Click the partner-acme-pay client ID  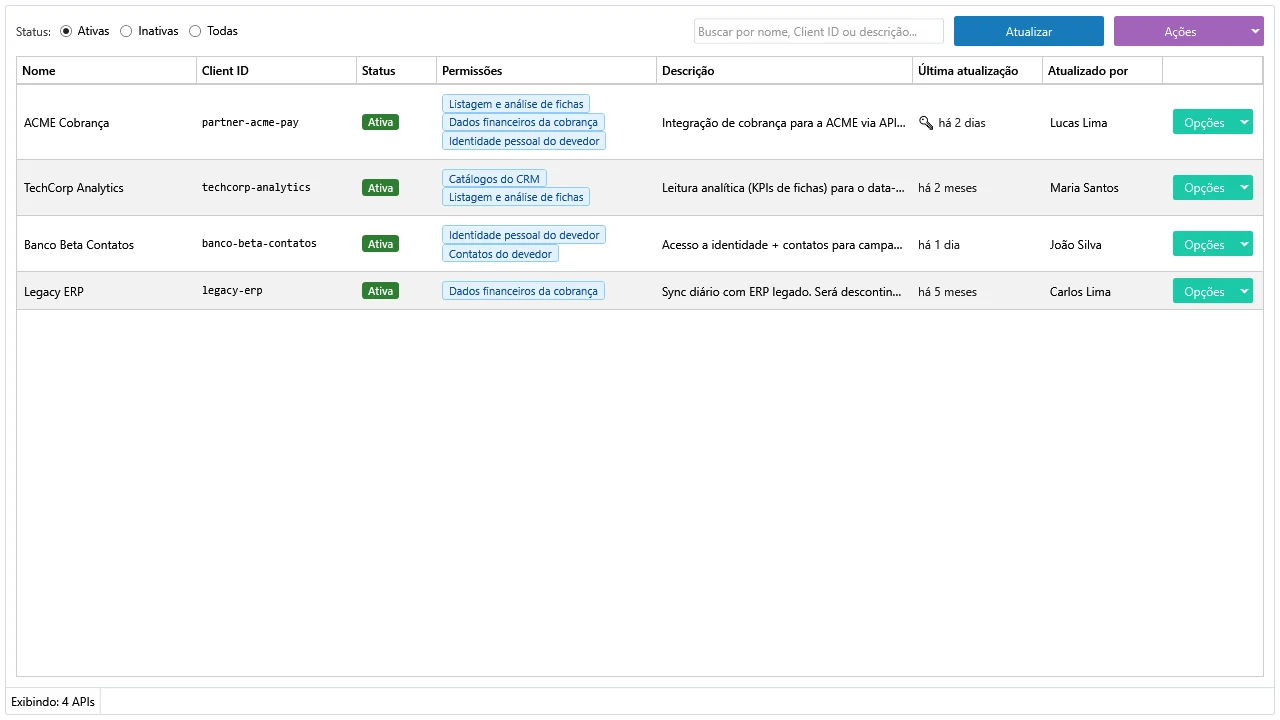click(x=250, y=122)
